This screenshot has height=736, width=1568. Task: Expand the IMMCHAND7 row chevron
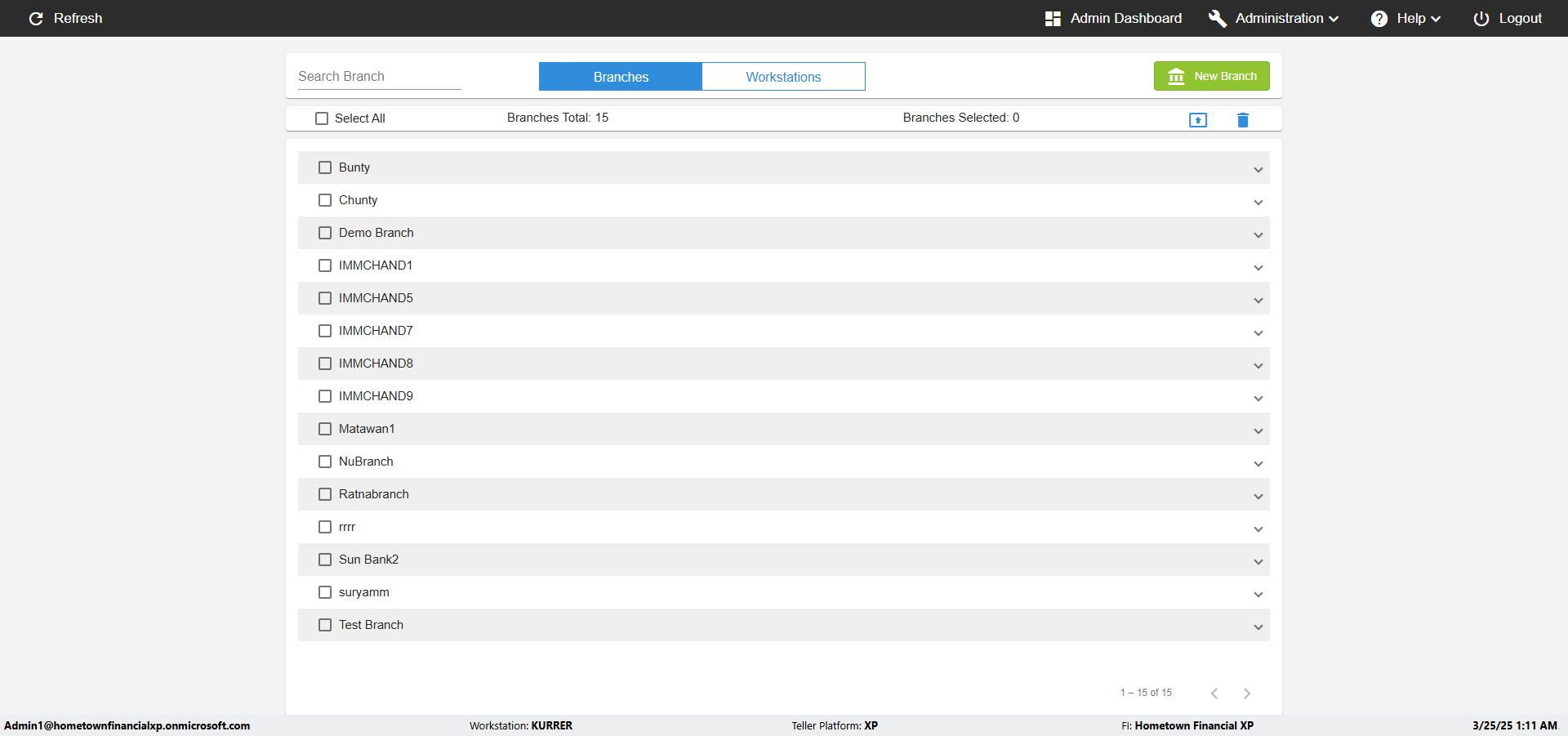pos(1258,333)
